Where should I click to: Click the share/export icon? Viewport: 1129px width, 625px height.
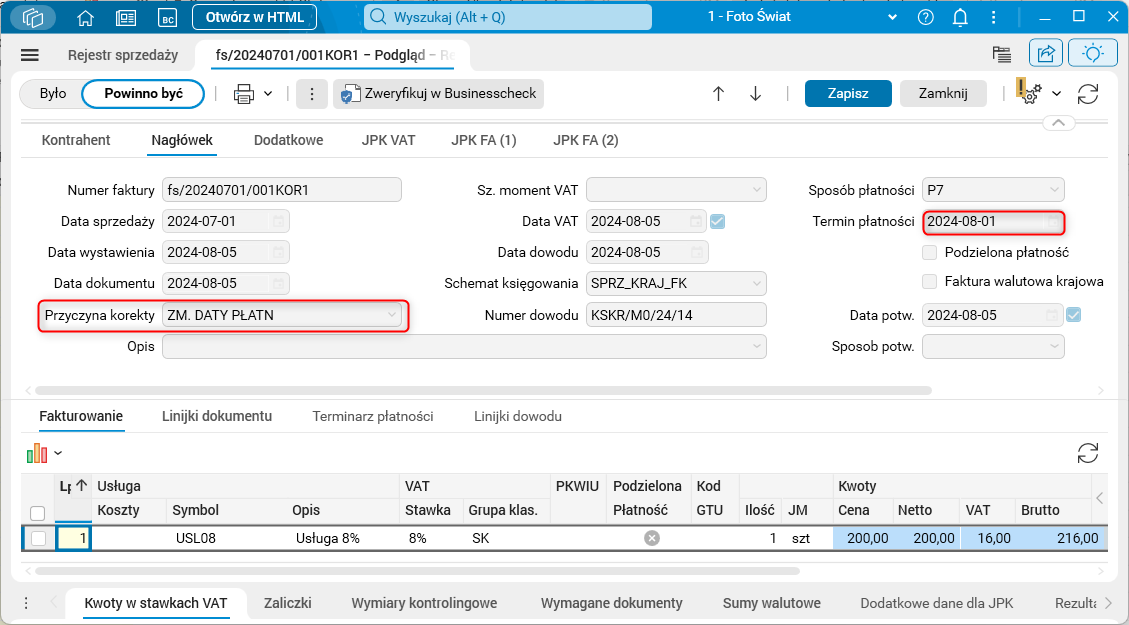tap(1046, 54)
